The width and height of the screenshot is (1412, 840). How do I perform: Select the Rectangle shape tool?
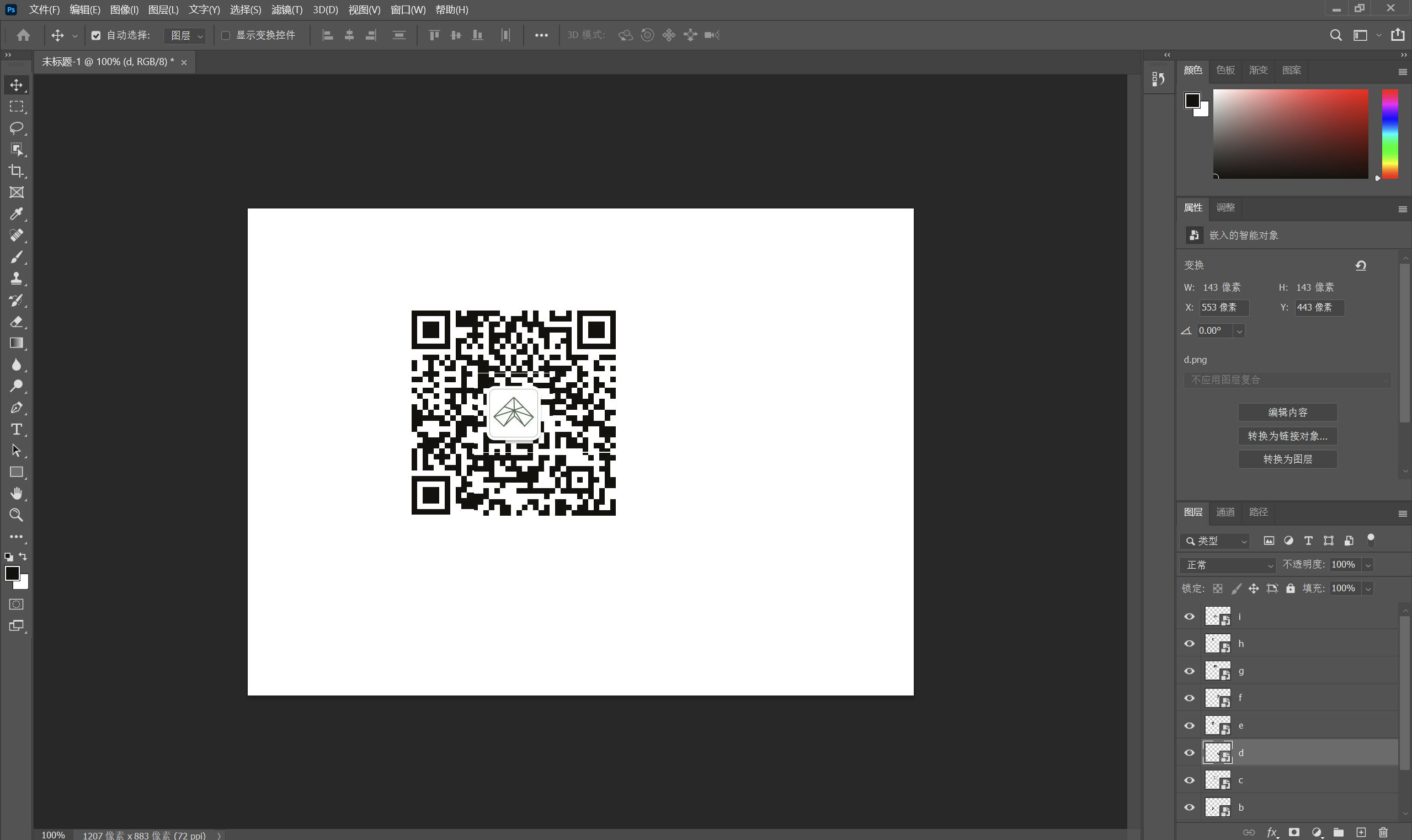(17, 472)
